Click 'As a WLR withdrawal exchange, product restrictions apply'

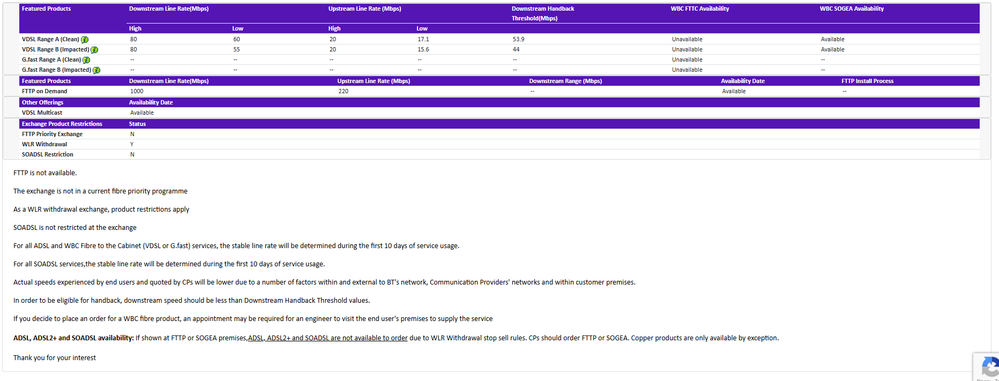(x=101, y=209)
